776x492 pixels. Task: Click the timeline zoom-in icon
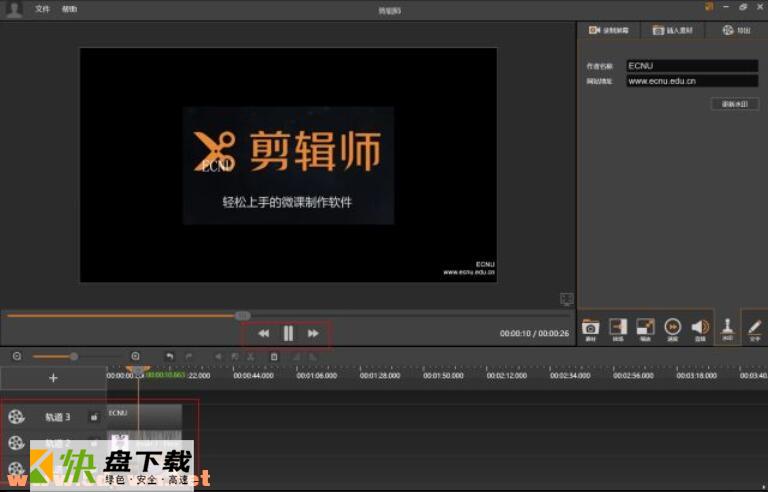coord(135,356)
